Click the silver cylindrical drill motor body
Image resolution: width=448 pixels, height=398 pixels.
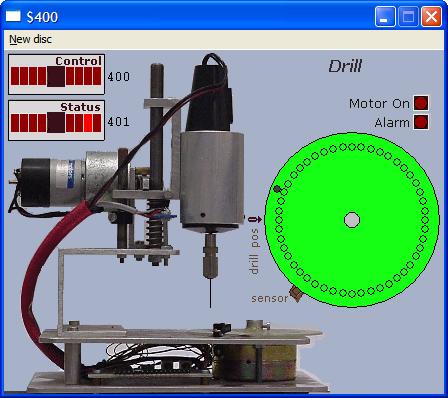212,180
